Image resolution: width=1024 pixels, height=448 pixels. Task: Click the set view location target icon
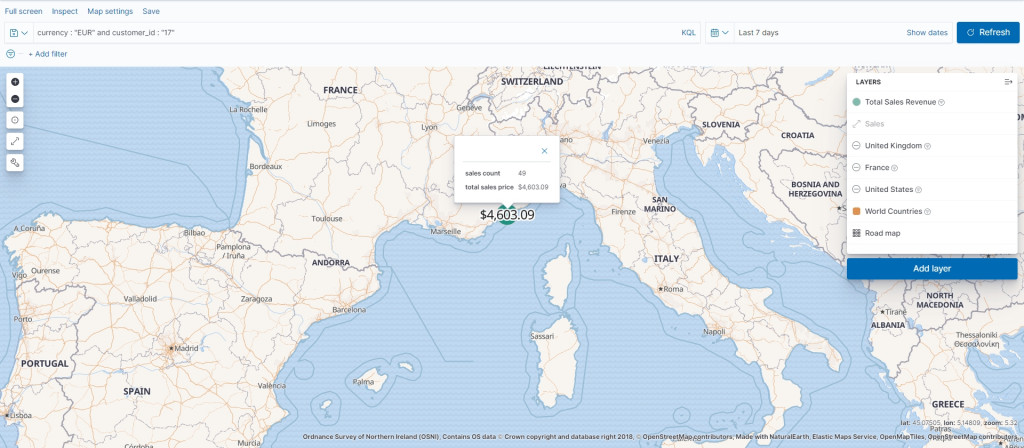[x=15, y=120]
